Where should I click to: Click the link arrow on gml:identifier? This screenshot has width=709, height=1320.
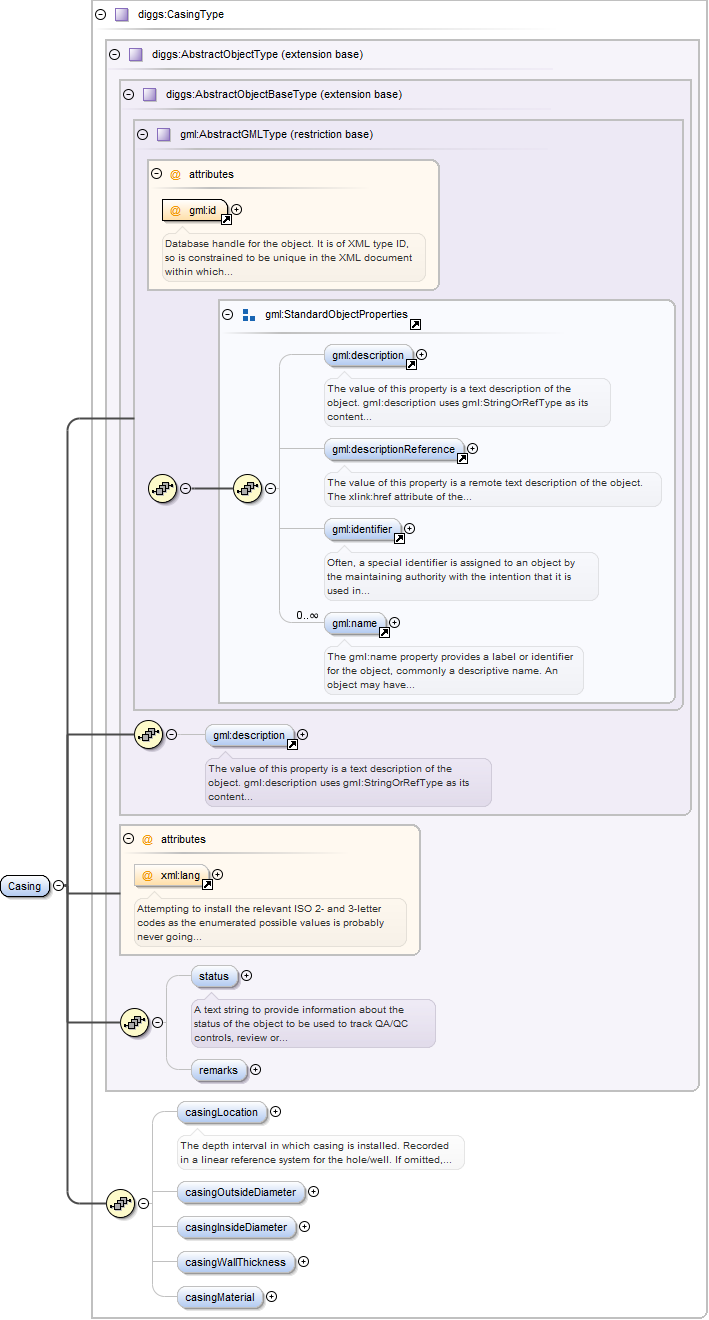[399, 538]
